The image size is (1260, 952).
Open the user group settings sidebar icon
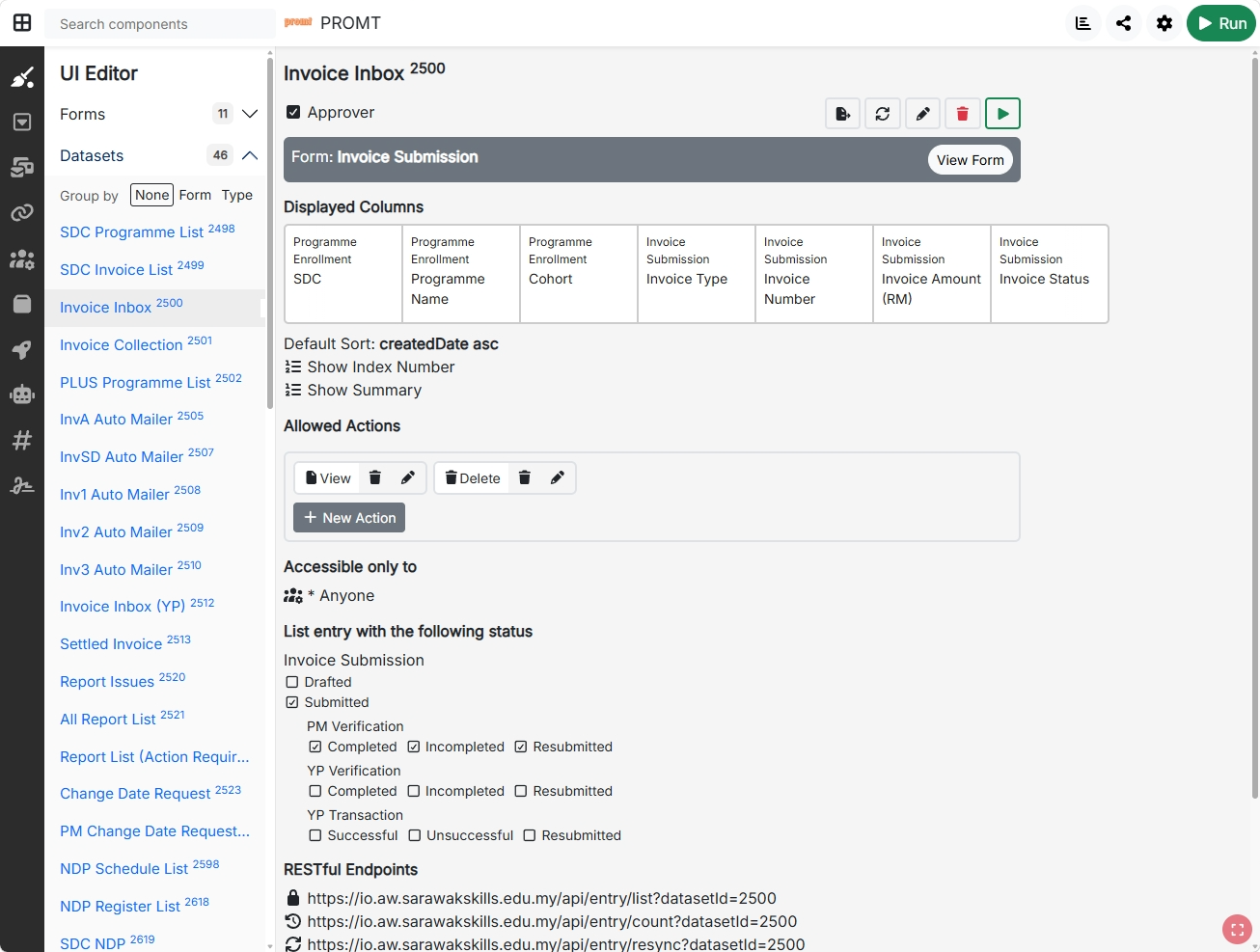click(22, 258)
